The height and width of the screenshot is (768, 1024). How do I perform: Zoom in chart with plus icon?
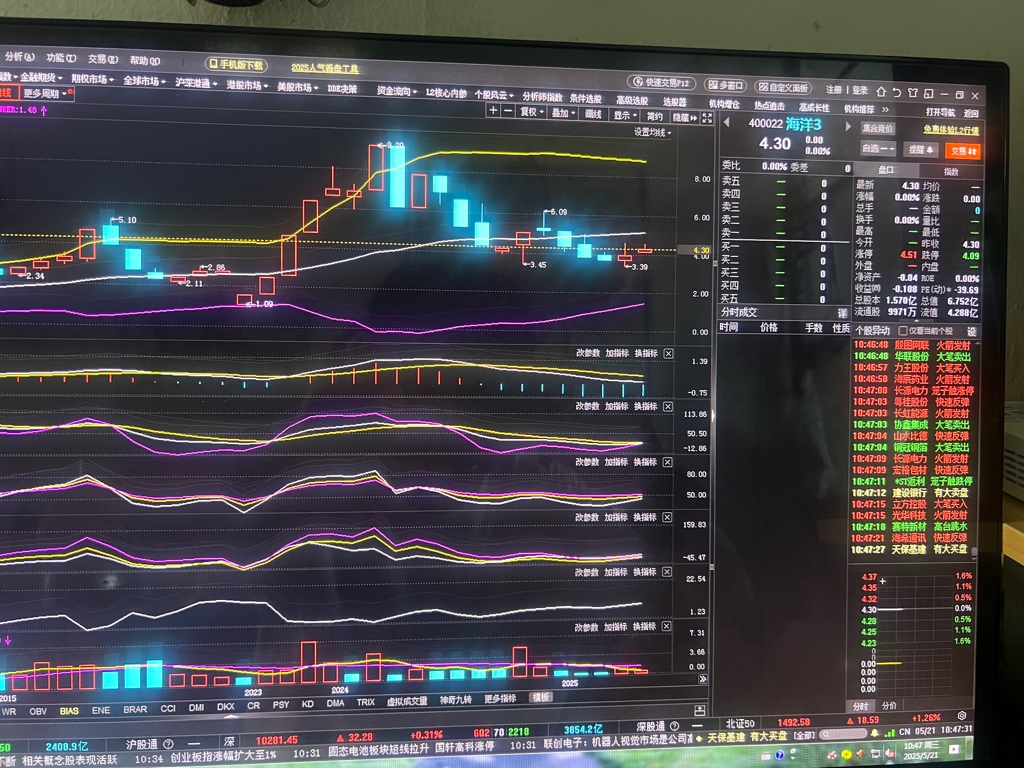pyautogui.click(x=494, y=111)
